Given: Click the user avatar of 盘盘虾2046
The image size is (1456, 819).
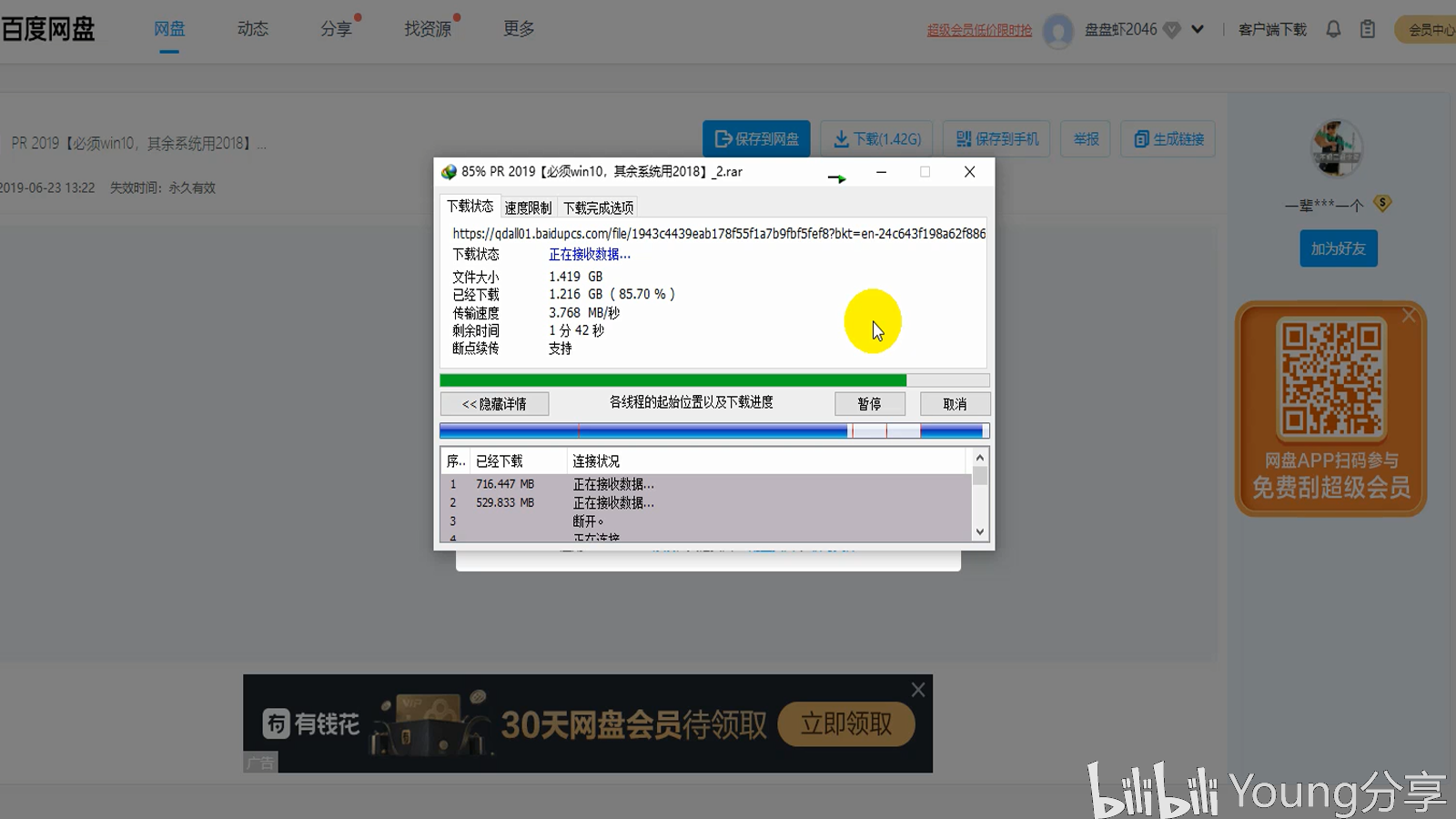Looking at the screenshot, I should (x=1058, y=28).
